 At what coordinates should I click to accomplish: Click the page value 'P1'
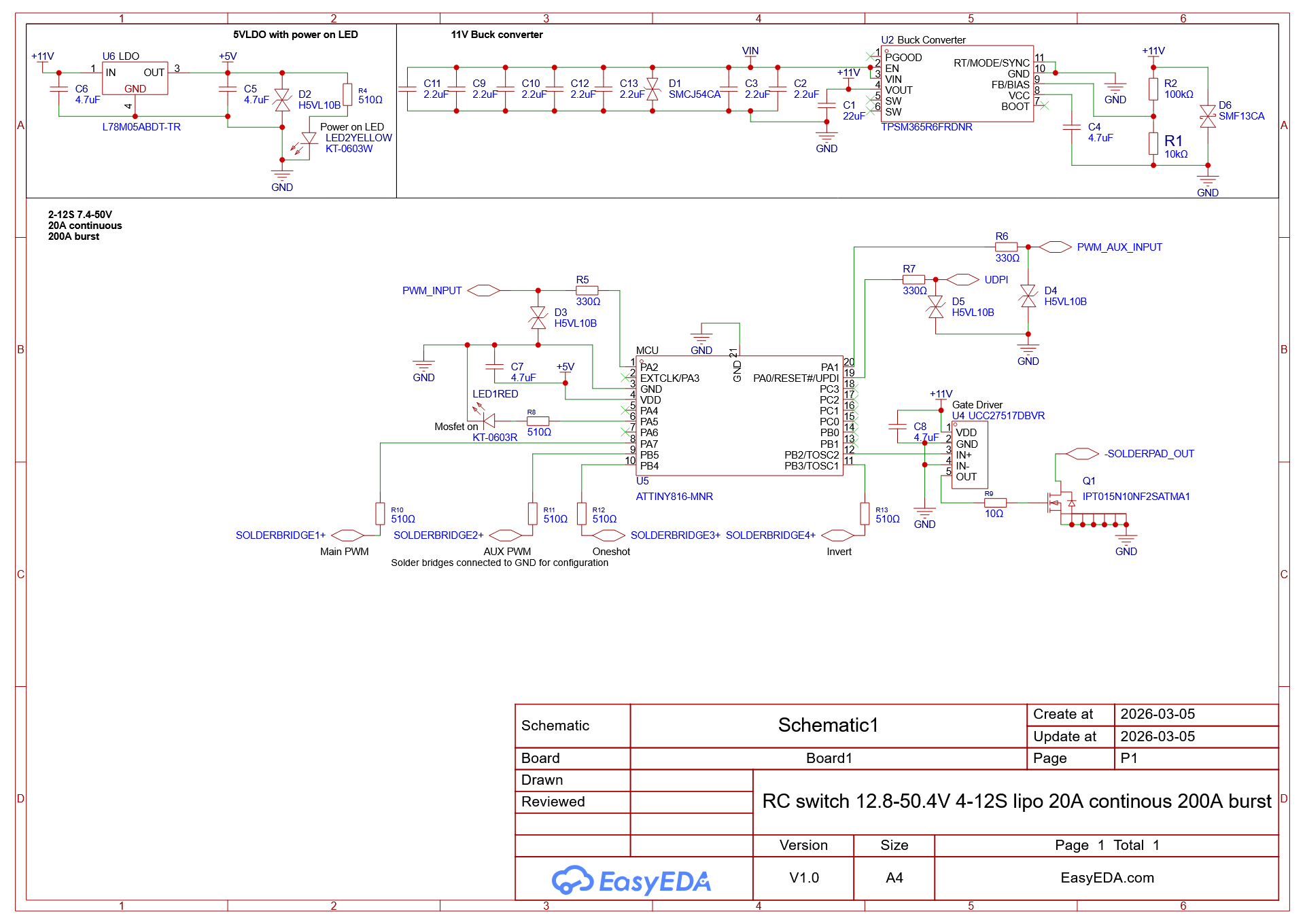[x=1129, y=758]
